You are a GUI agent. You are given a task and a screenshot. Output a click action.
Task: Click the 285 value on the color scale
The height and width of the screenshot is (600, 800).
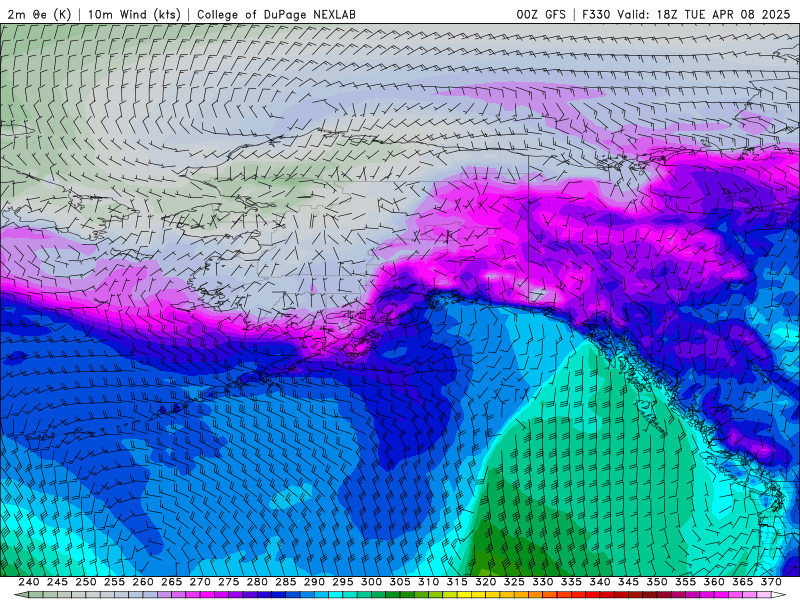[x=286, y=582]
